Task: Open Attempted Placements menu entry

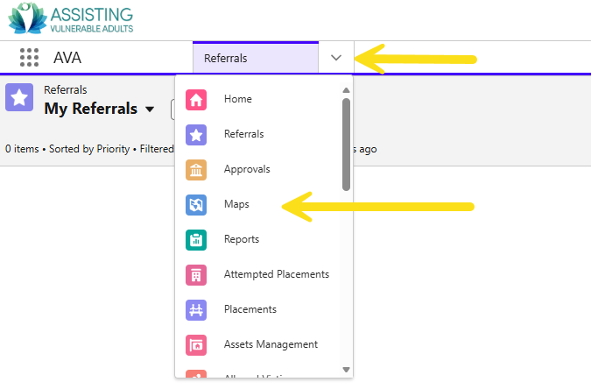Action: [x=276, y=274]
